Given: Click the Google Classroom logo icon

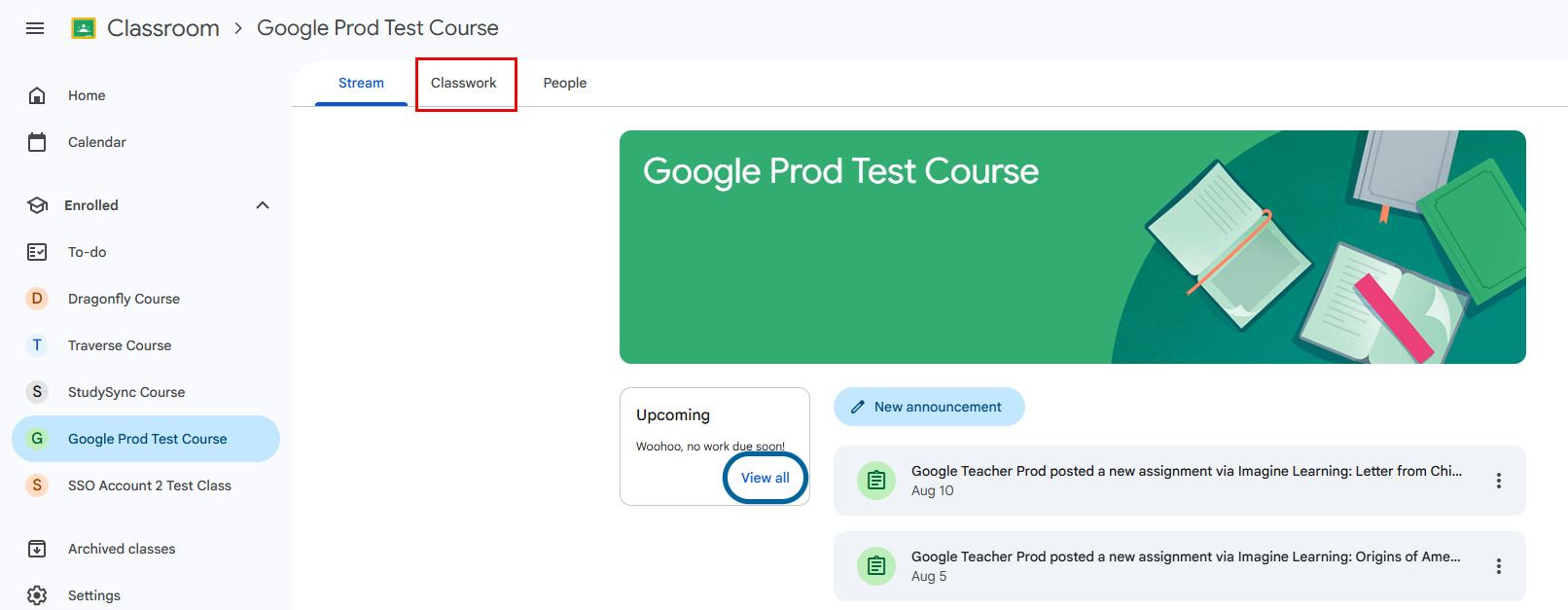Looking at the screenshot, I should [84, 28].
